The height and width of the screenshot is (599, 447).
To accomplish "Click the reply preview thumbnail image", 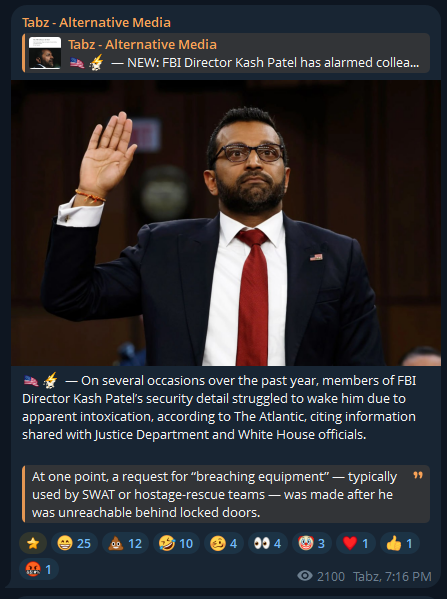I will tap(45, 53).
